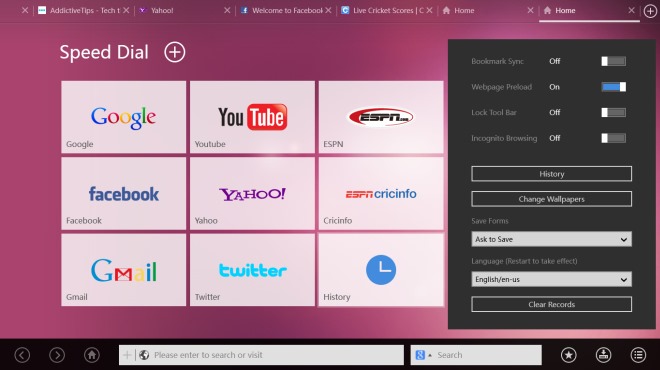Open a new tab with plus icon
The width and height of the screenshot is (660, 370).
point(650,11)
